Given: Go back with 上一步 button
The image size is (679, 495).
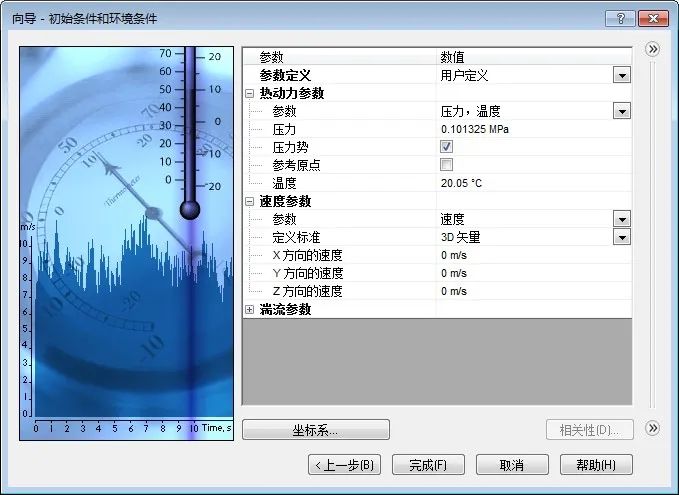Looking at the screenshot, I should pyautogui.click(x=344, y=465).
